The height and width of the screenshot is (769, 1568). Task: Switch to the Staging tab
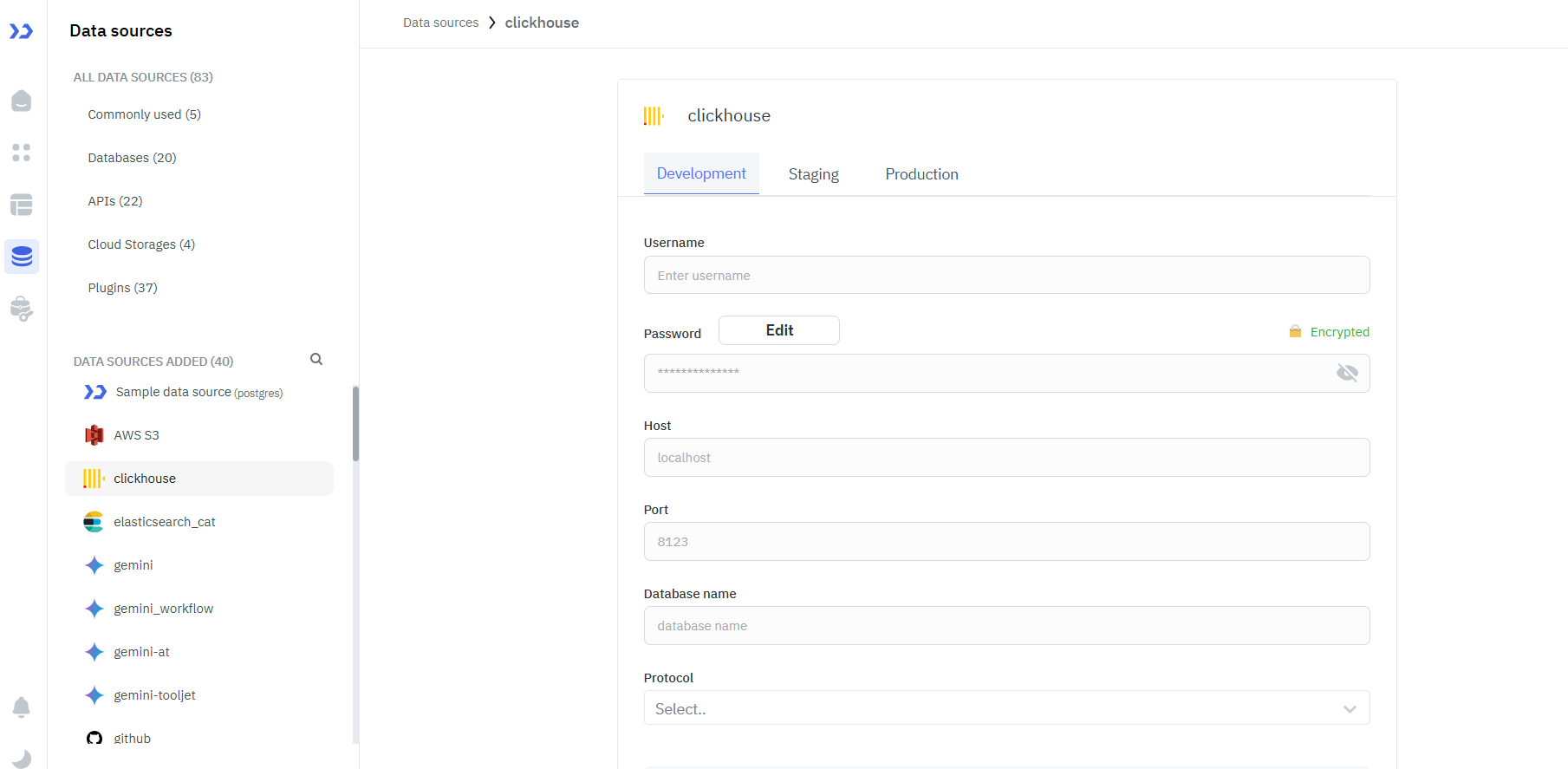(x=813, y=174)
